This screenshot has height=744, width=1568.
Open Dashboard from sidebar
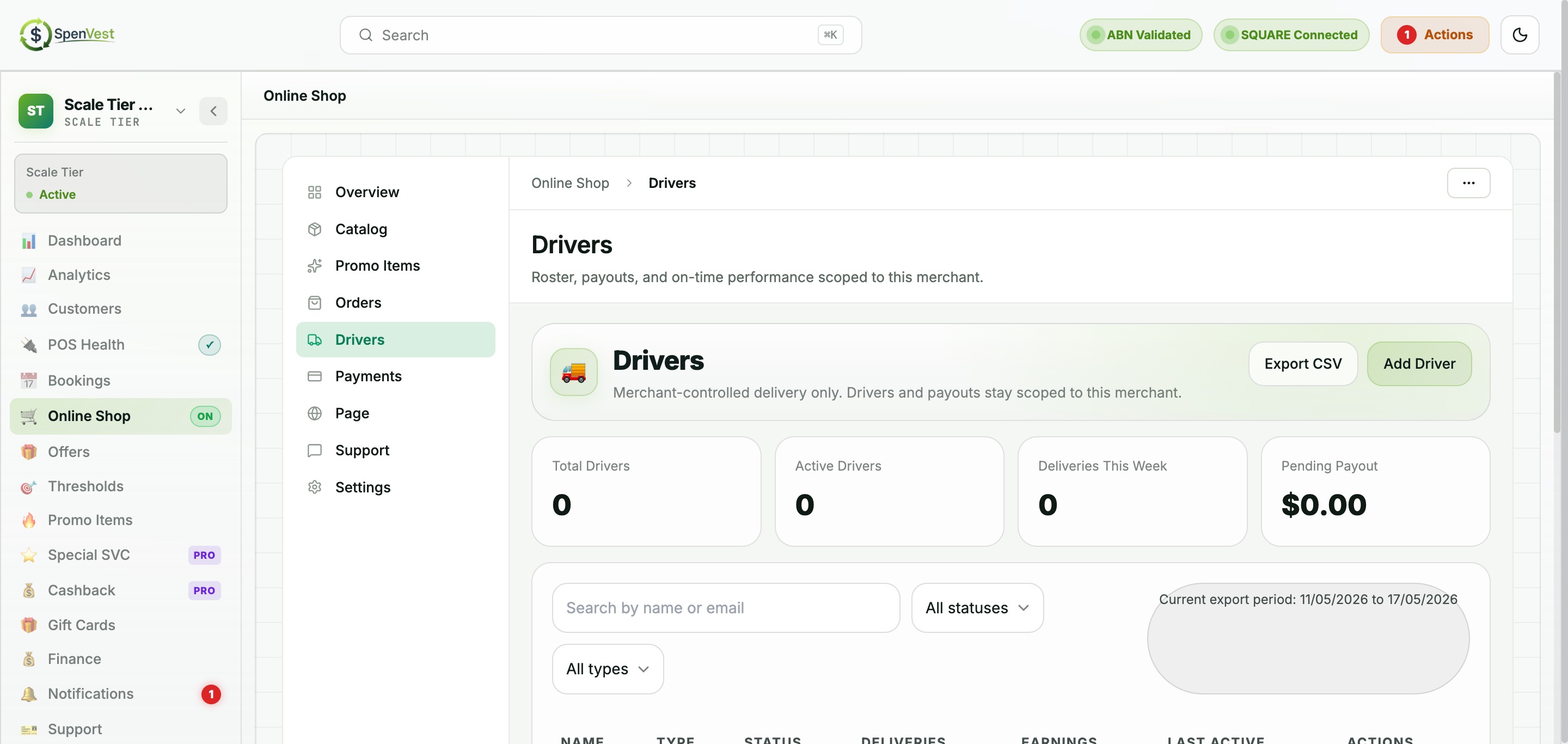120,241
